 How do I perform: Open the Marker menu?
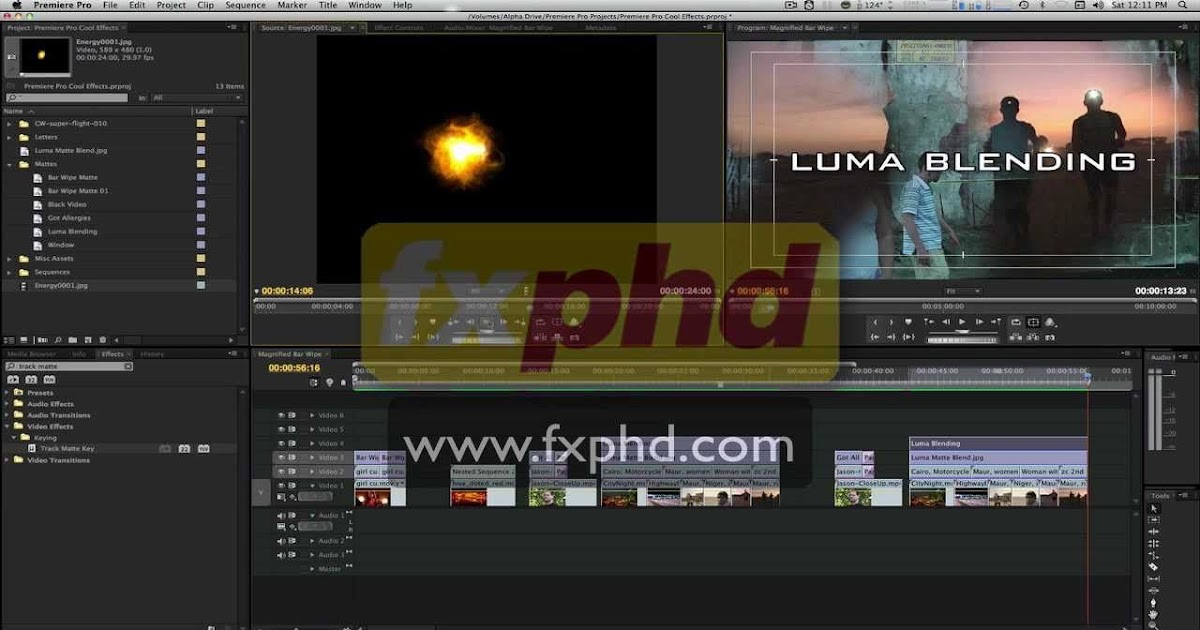click(292, 5)
